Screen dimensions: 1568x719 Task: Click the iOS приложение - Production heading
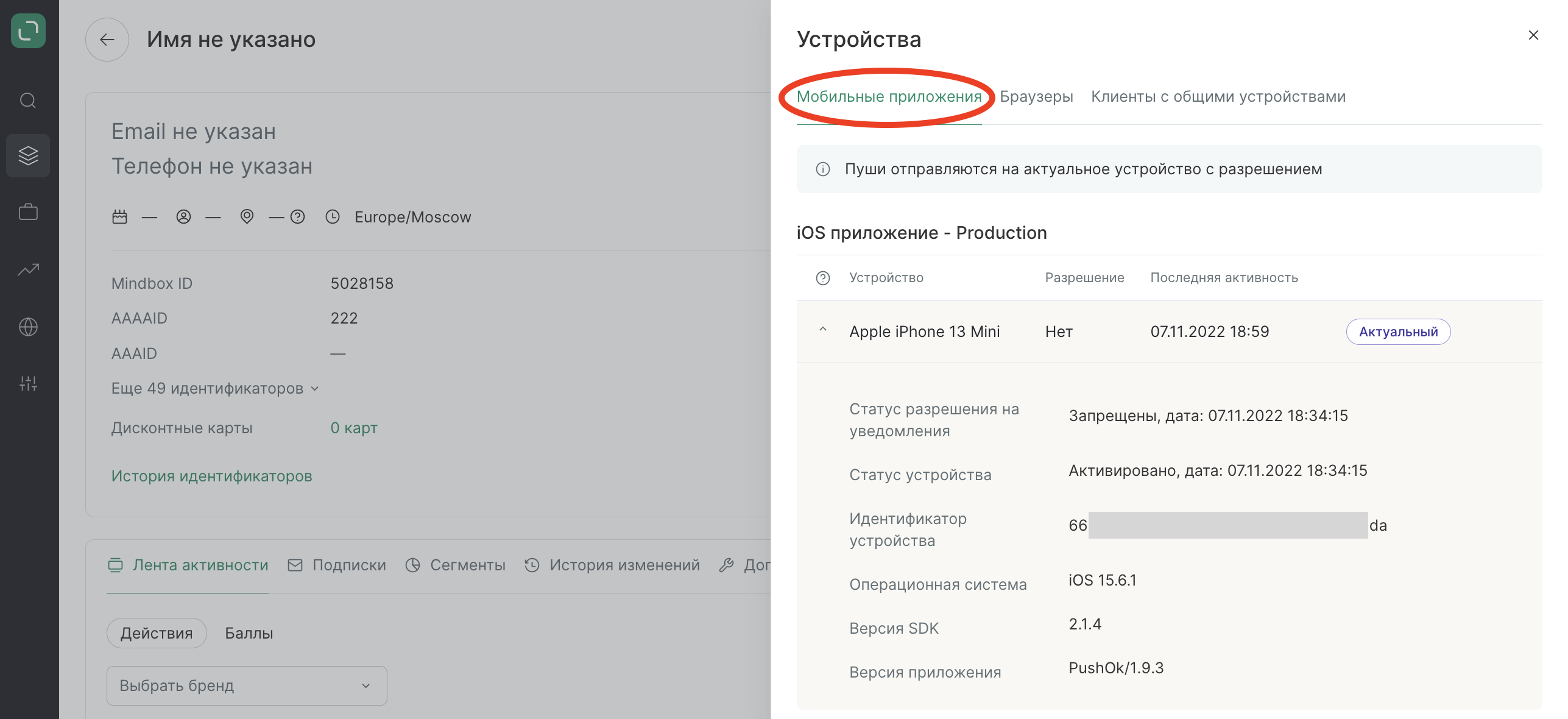click(922, 233)
